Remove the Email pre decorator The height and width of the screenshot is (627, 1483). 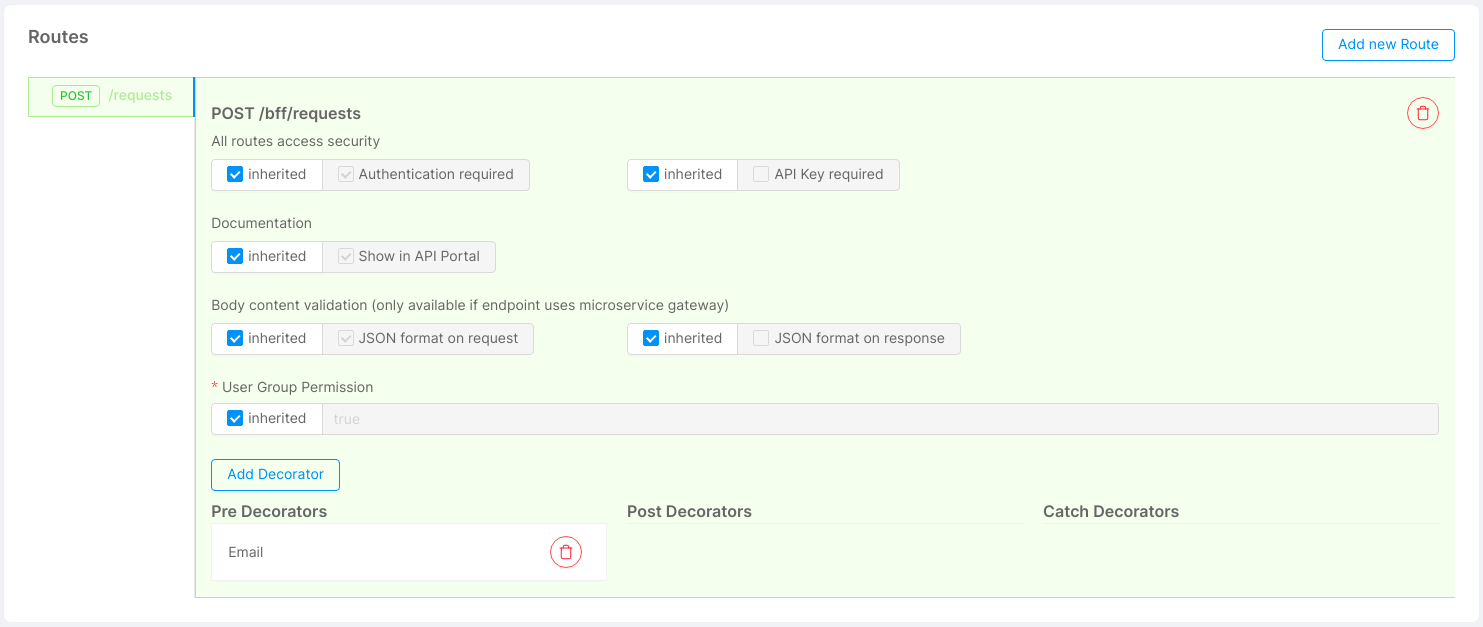point(565,551)
